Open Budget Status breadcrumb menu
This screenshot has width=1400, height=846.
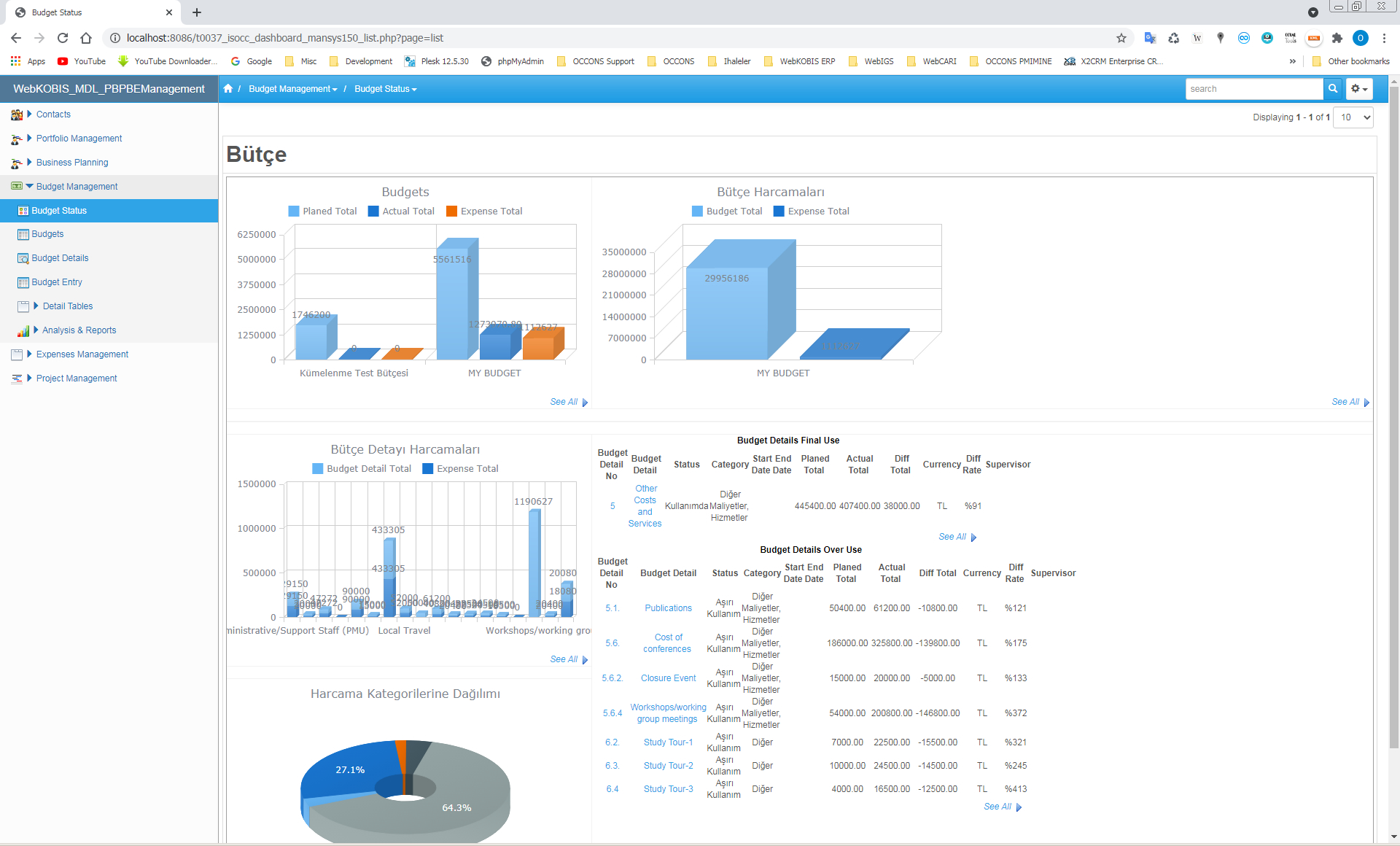click(x=386, y=89)
